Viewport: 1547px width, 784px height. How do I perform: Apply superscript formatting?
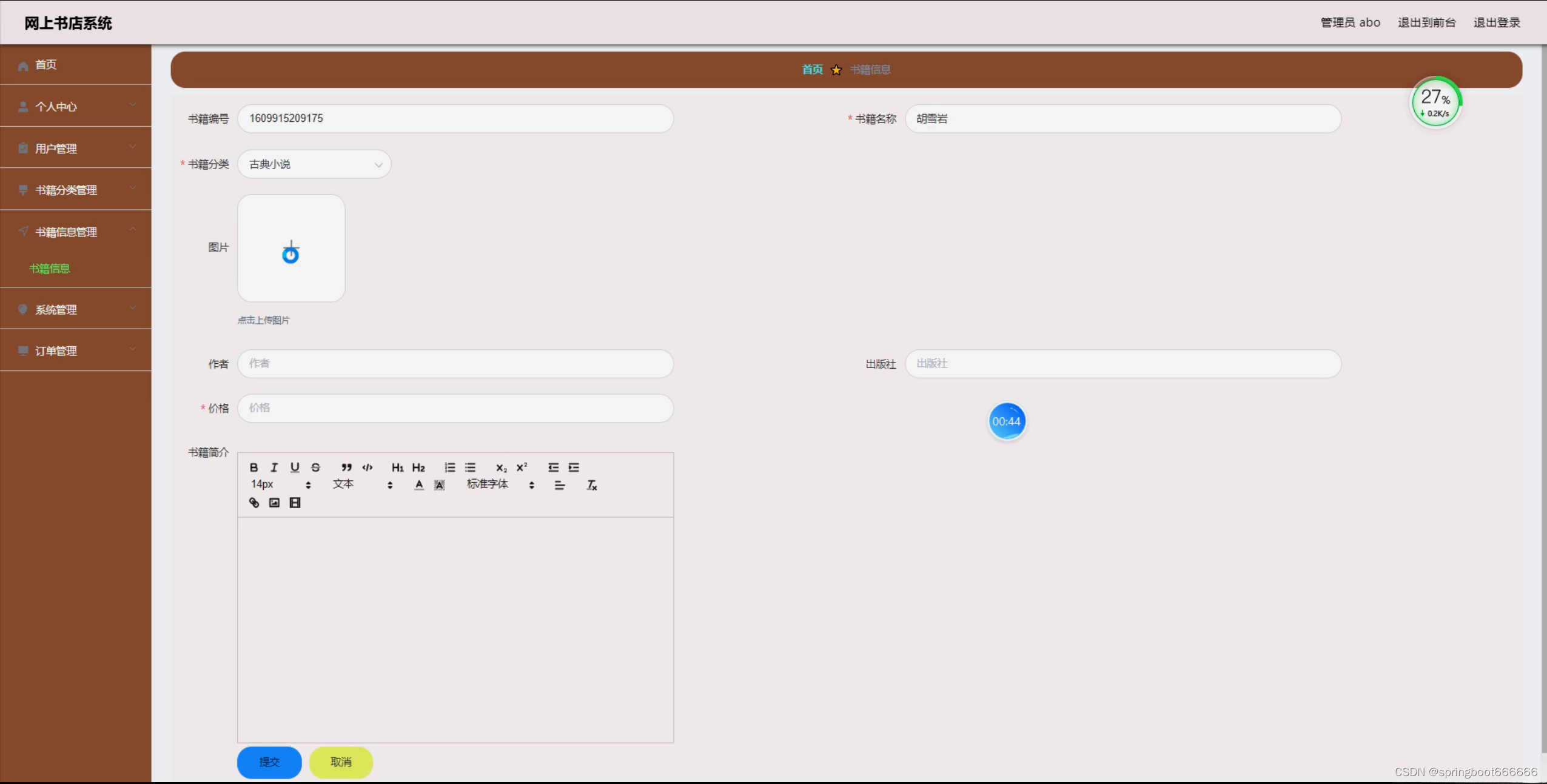[522, 467]
